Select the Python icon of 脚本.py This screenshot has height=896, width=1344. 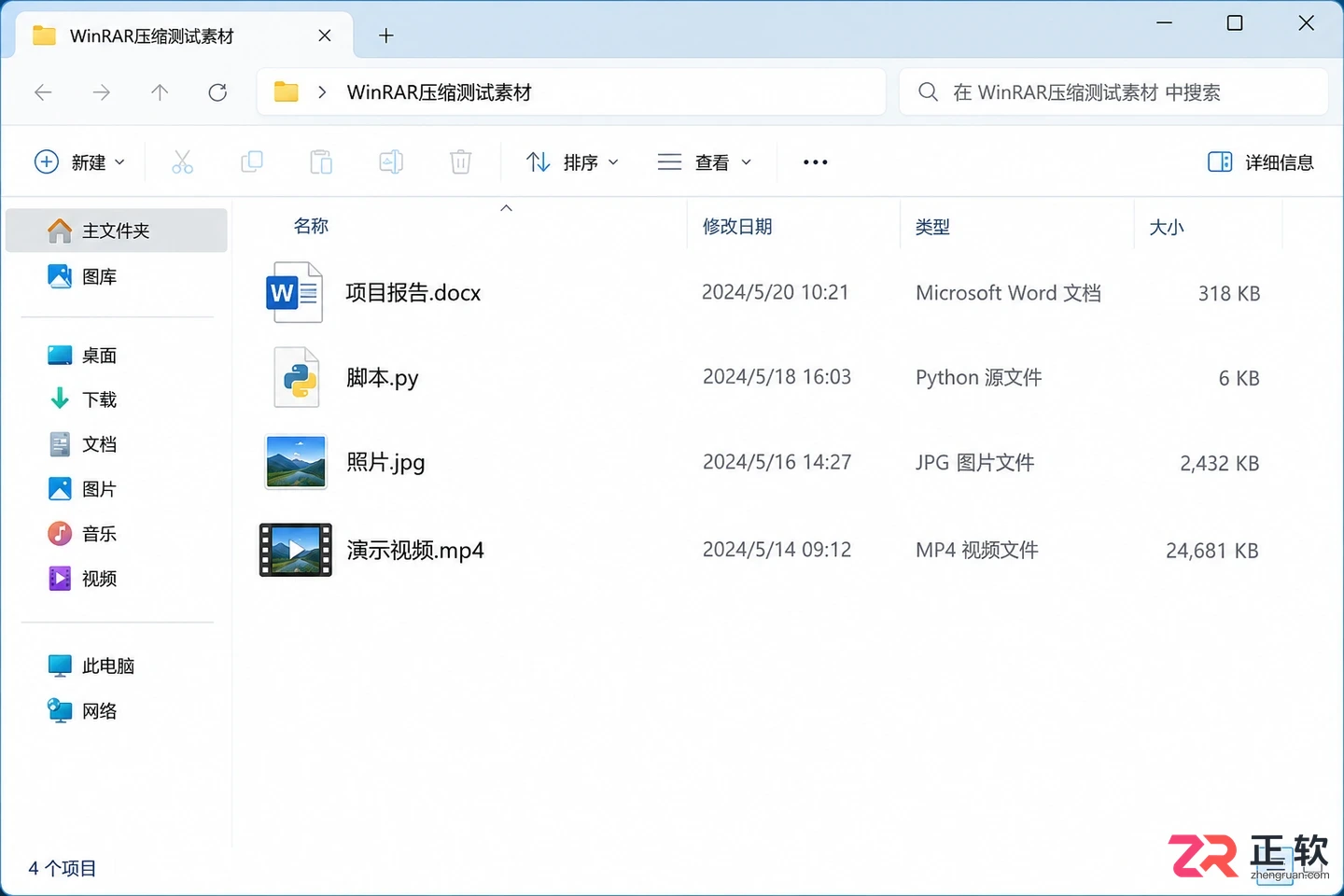[x=297, y=377]
